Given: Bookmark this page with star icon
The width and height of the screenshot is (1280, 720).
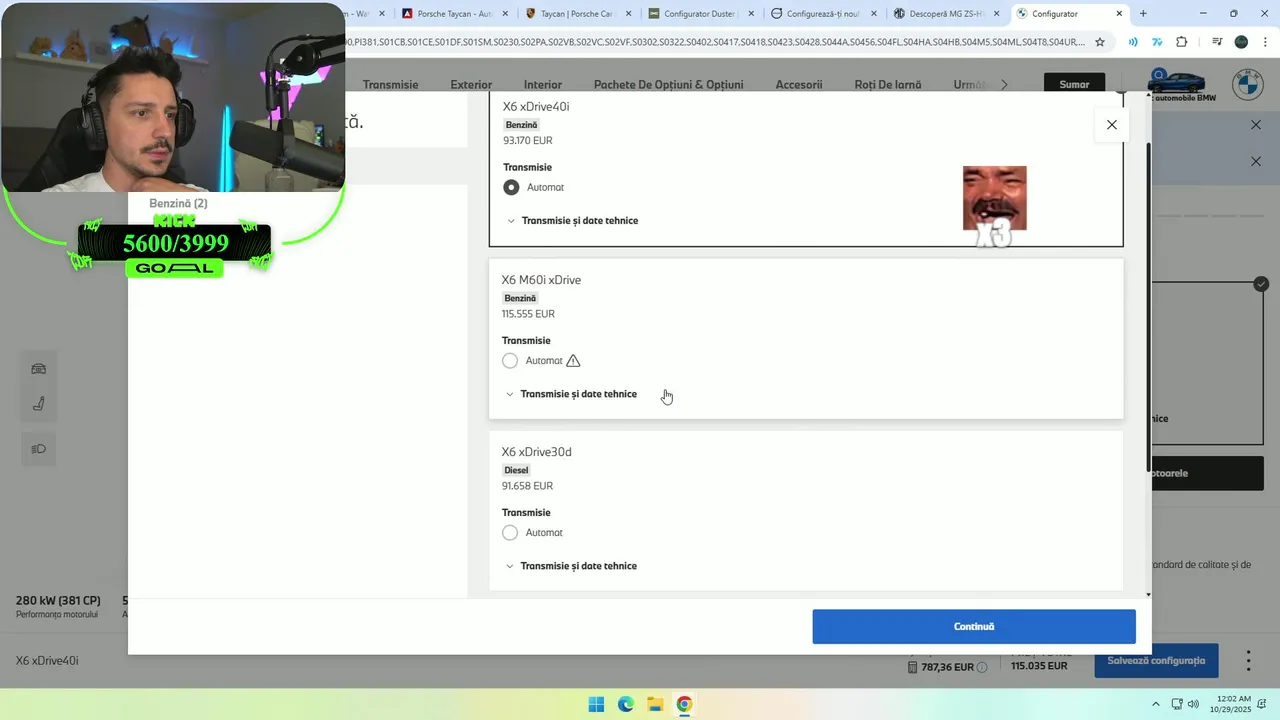Looking at the screenshot, I should [1100, 42].
